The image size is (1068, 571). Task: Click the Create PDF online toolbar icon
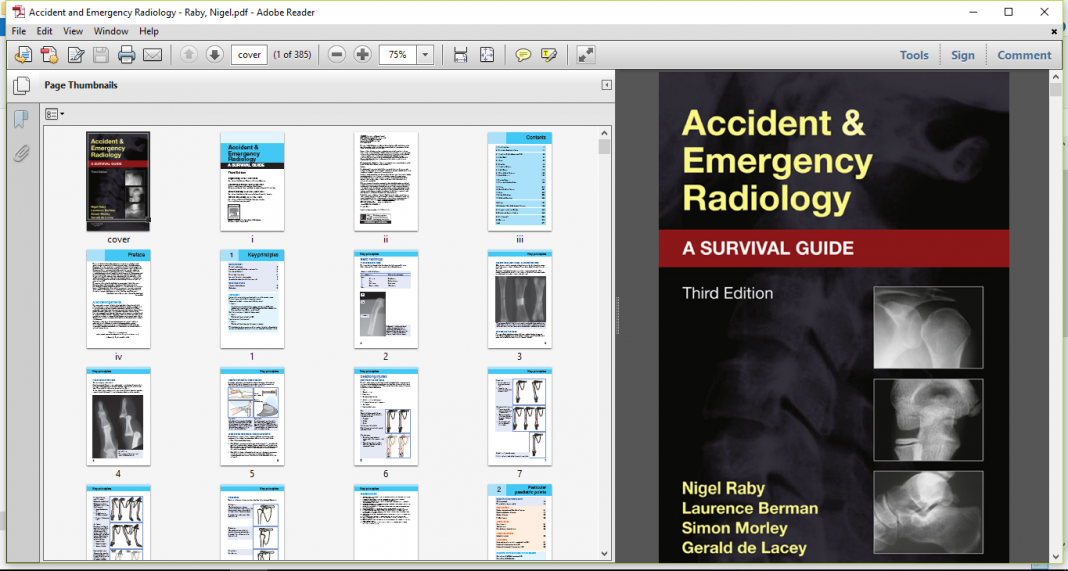[23, 55]
